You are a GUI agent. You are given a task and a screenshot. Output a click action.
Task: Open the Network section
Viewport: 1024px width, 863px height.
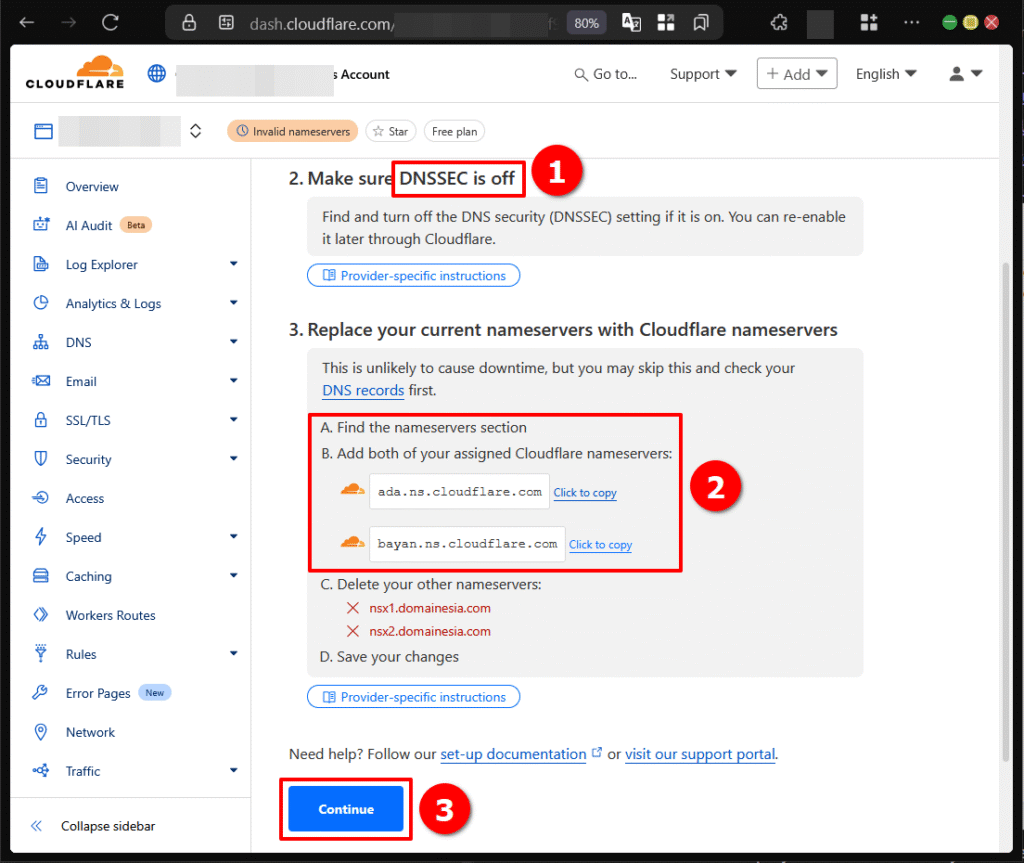pyautogui.click(x=90, y=732)
